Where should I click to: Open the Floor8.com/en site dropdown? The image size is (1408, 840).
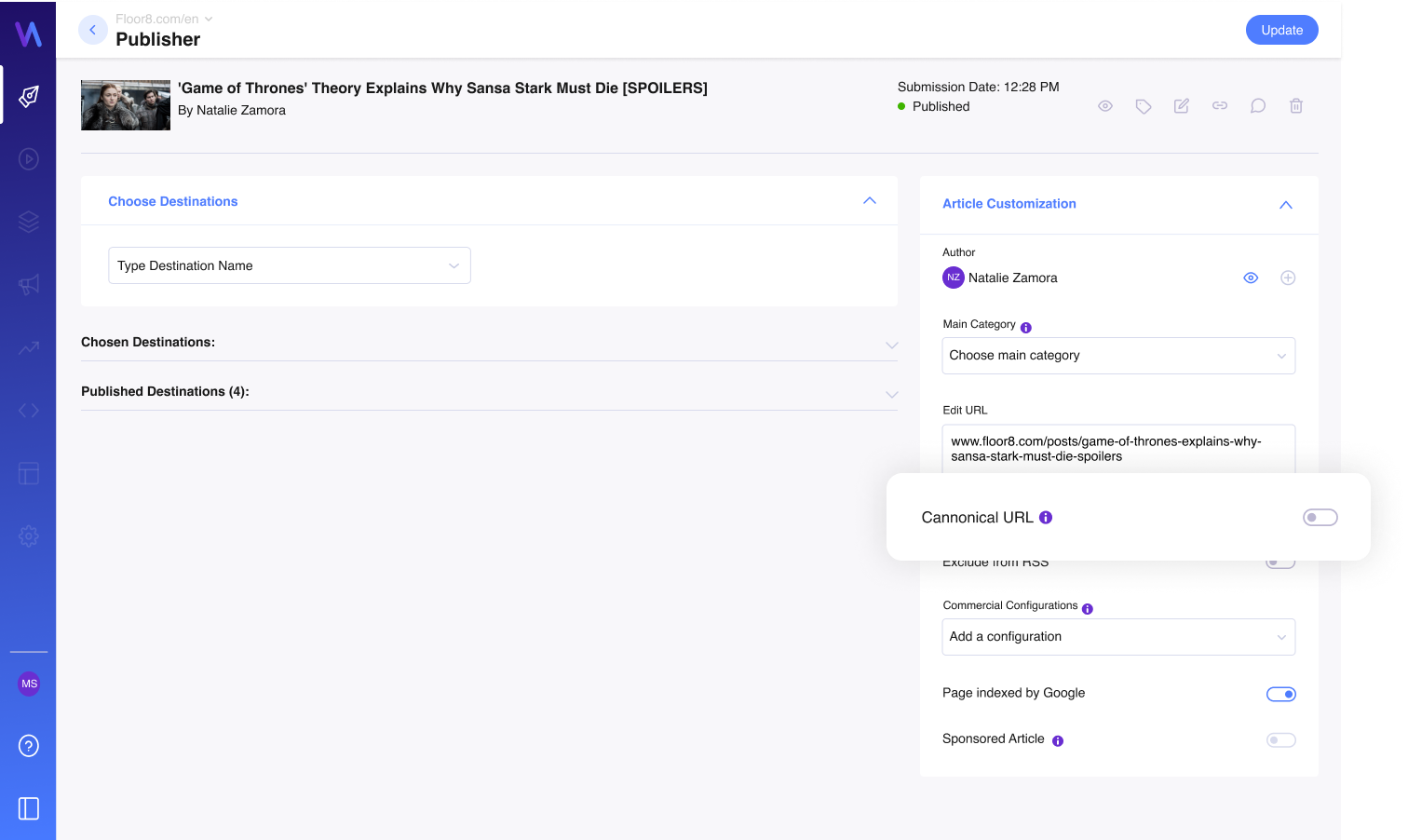[164, 19]
